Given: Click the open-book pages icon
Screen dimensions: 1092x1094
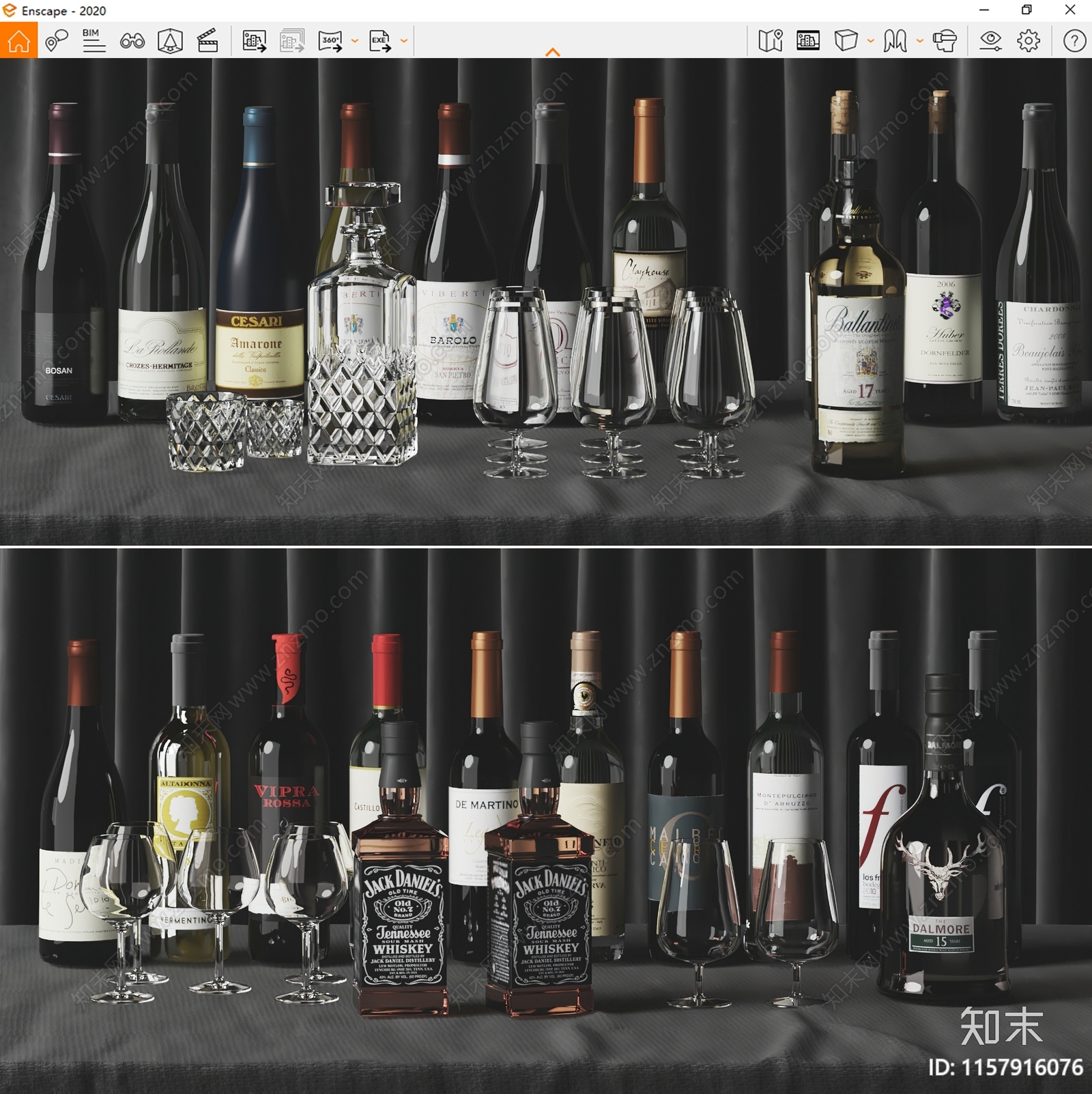Looking at the screenshot, I should (895, 41).
